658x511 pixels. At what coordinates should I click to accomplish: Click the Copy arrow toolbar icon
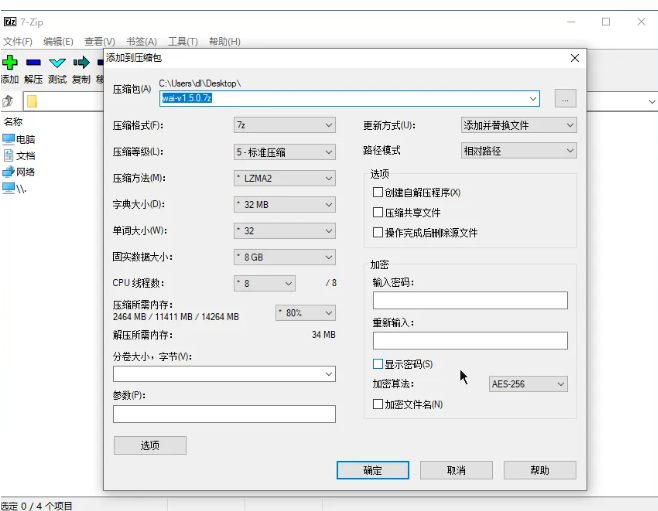point(81,63)
